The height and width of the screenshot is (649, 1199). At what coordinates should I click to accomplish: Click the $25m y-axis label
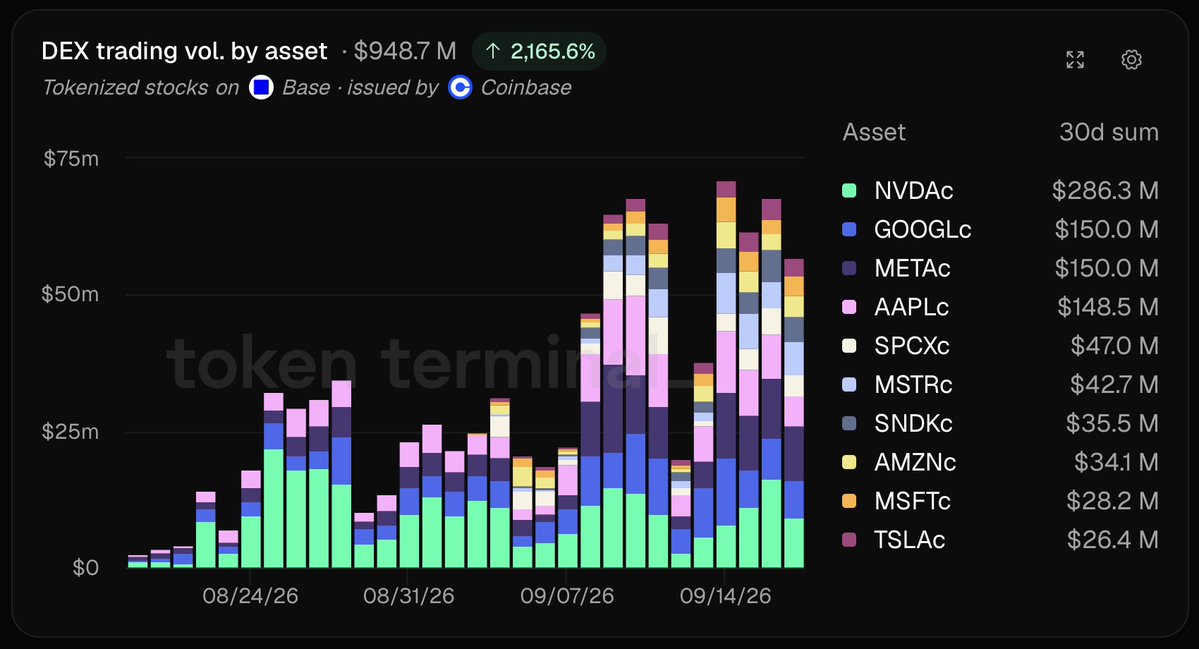click(70, 431)
